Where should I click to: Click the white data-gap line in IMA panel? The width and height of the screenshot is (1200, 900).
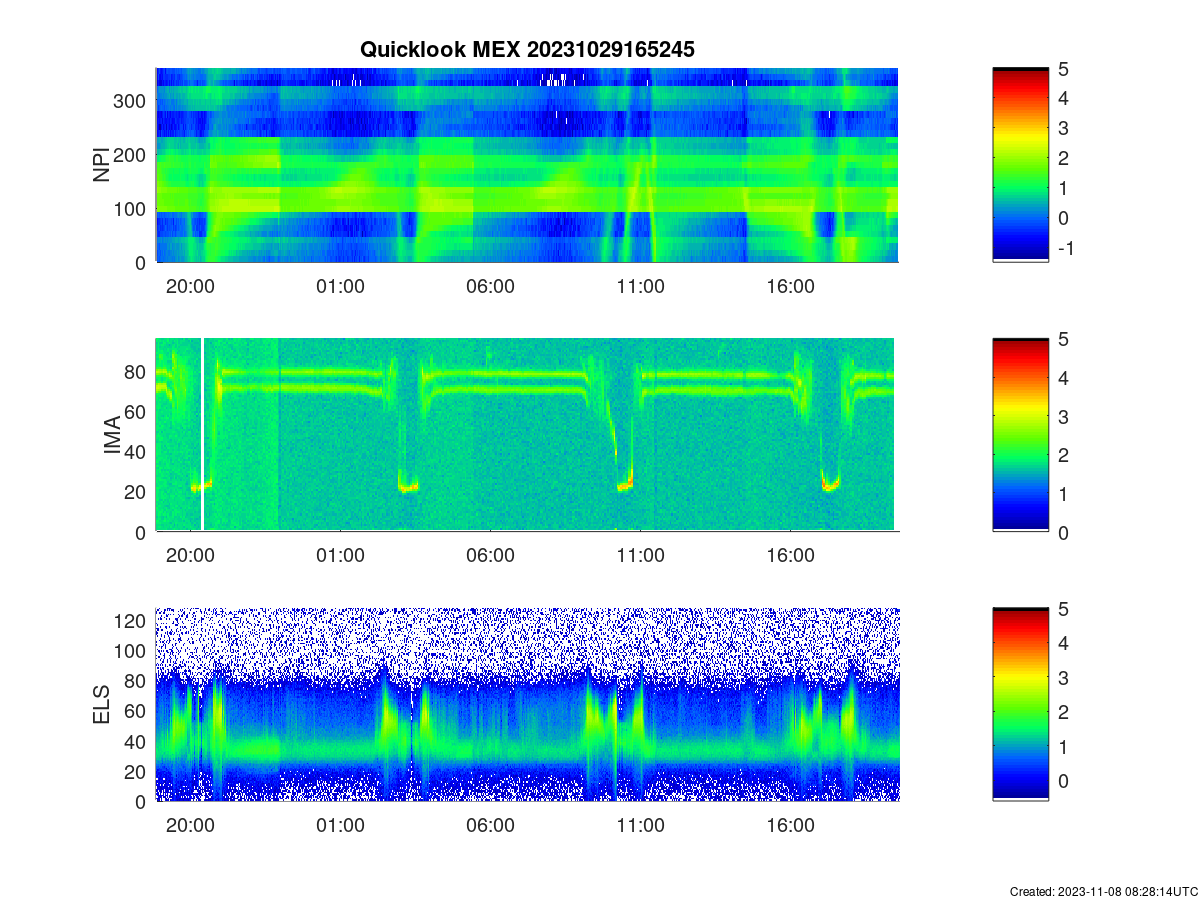coord(203,435)
